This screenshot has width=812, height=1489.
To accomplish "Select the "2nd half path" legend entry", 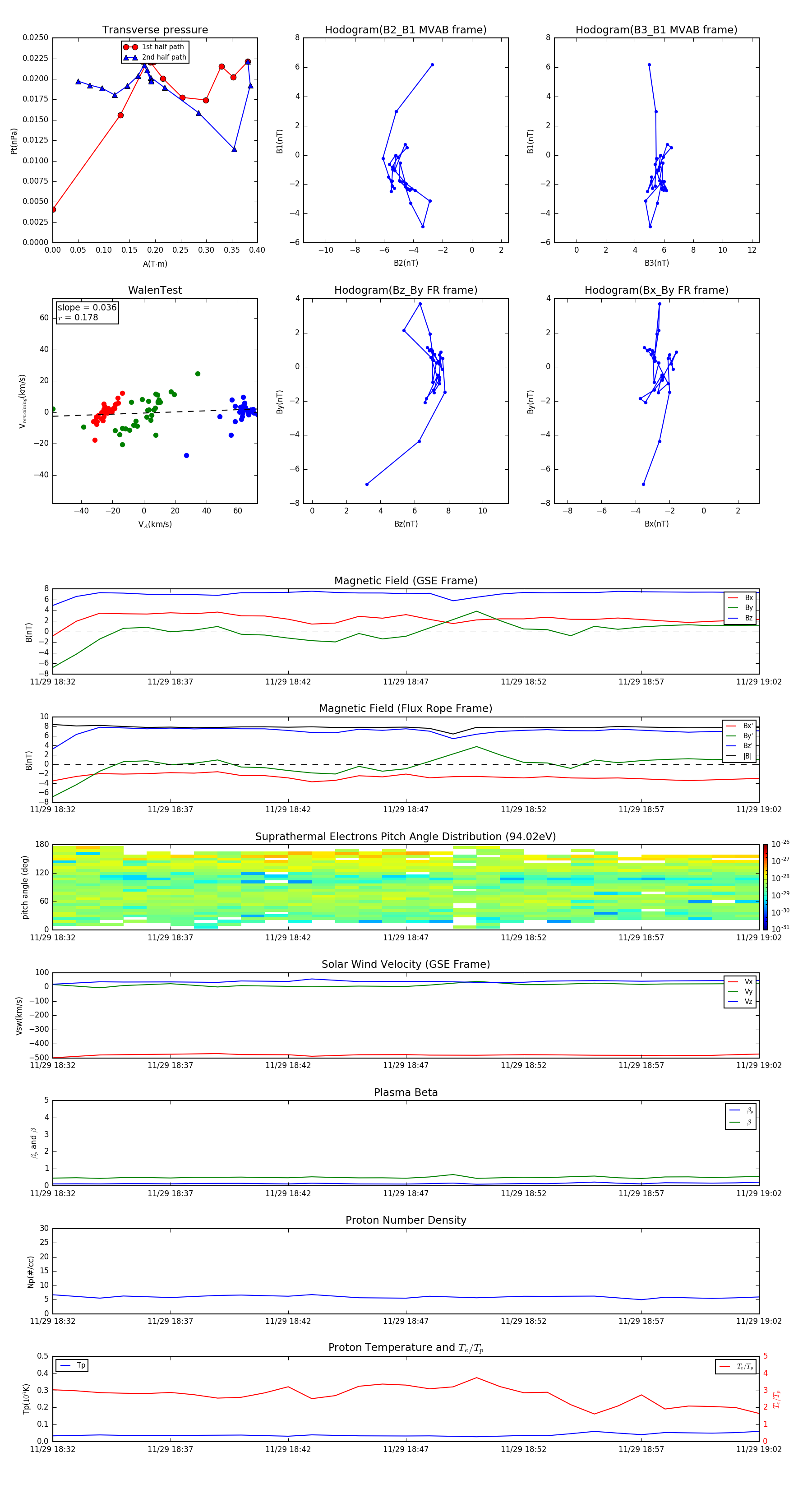I will (155, 57).
